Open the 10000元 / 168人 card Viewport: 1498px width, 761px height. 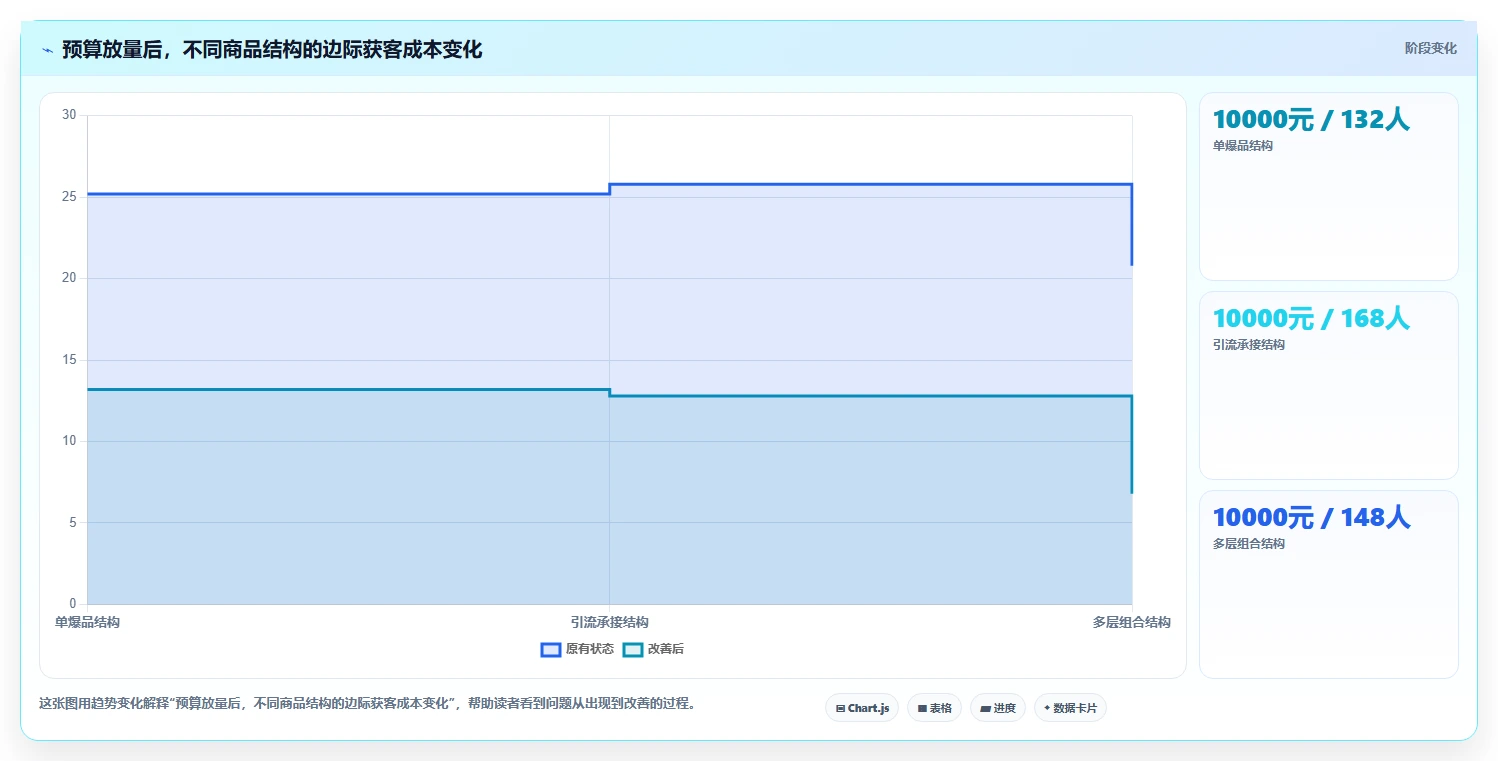click(1328, 385)
